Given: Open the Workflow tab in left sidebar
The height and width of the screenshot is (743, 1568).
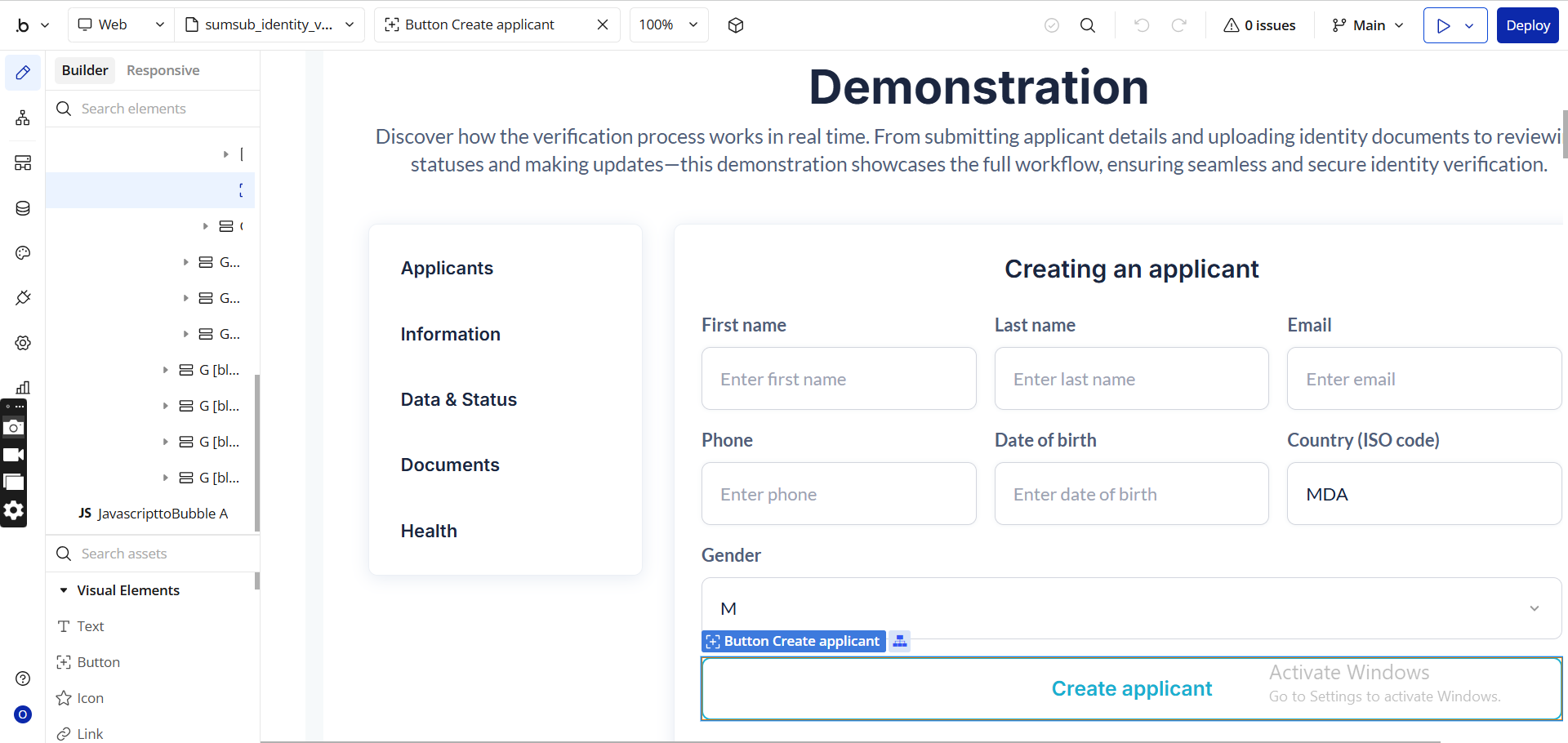Looking at the screenshot, I should (x=23, y=118).
